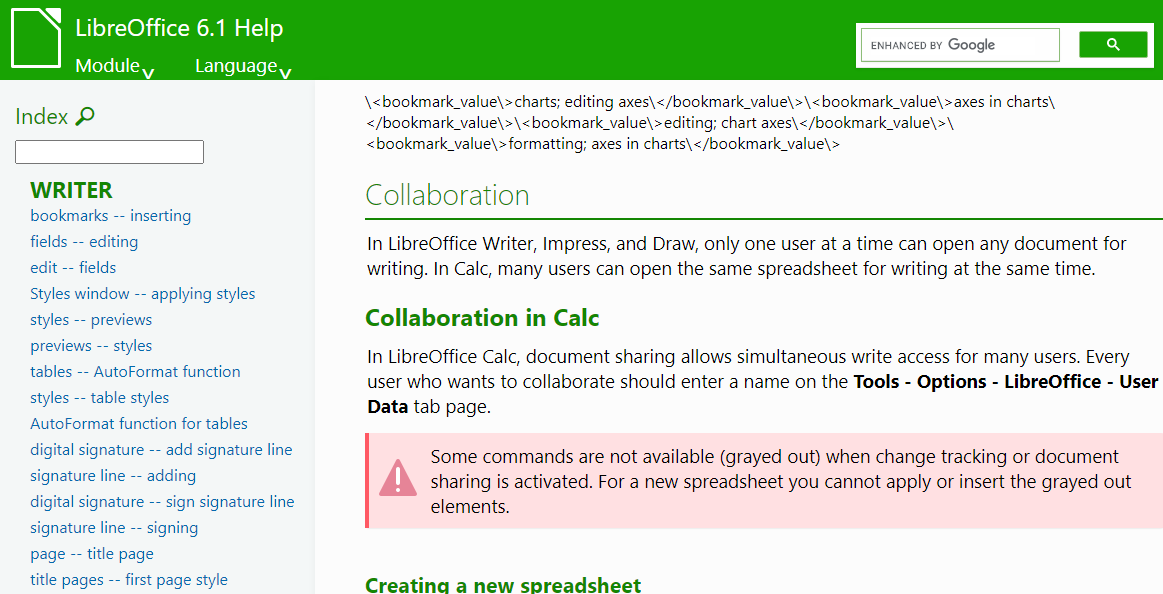This screenshot has width=1163, height=594.
Task: Click the red warning triangle icon
Action: tap(398, 478)
